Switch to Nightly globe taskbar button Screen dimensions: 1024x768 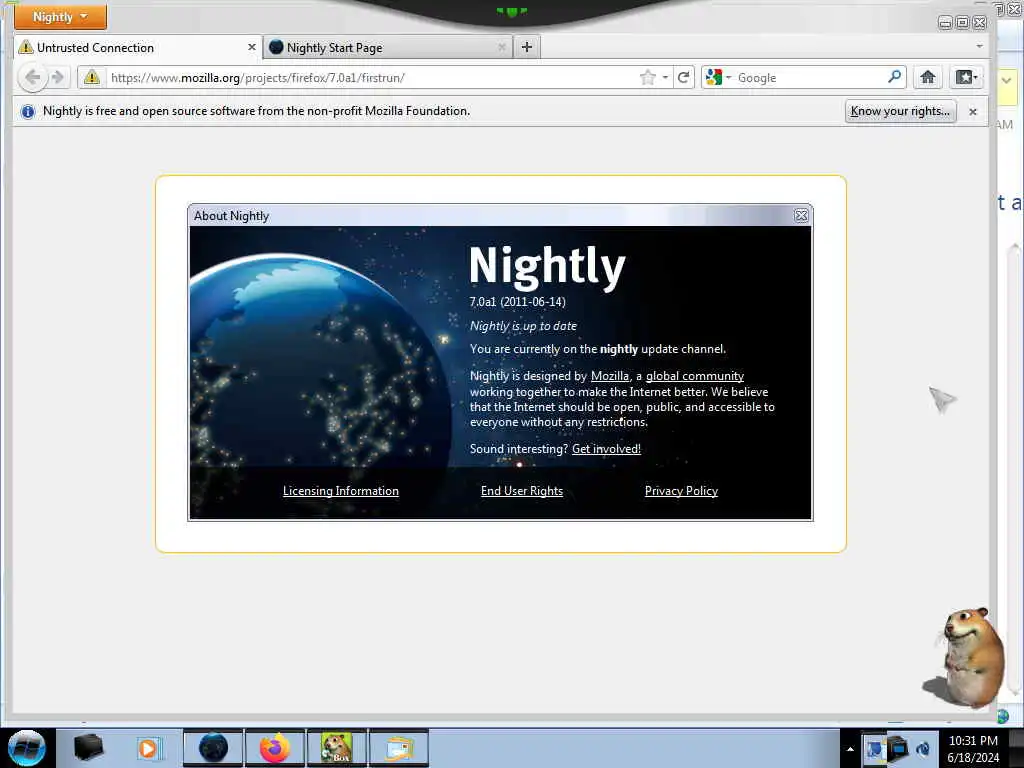[x=213, y=748]
